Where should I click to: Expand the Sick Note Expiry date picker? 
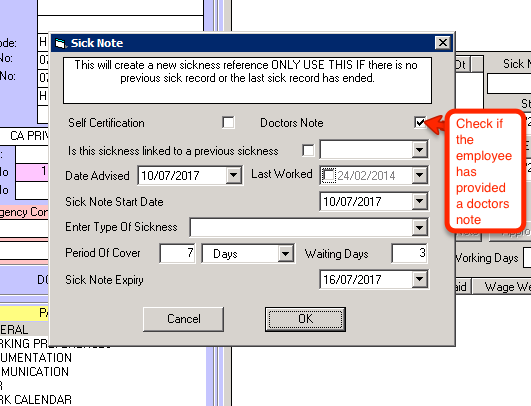(419, 279)
